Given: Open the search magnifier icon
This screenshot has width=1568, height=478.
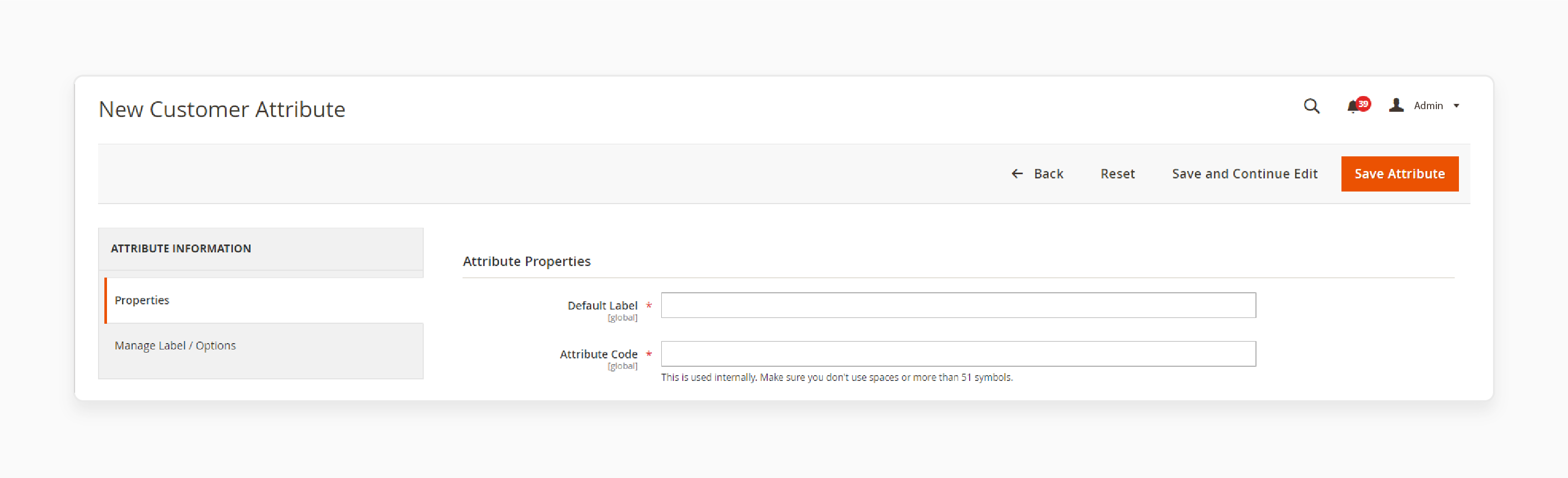Looking at the screenshot, I should (x=1311, y=107).
